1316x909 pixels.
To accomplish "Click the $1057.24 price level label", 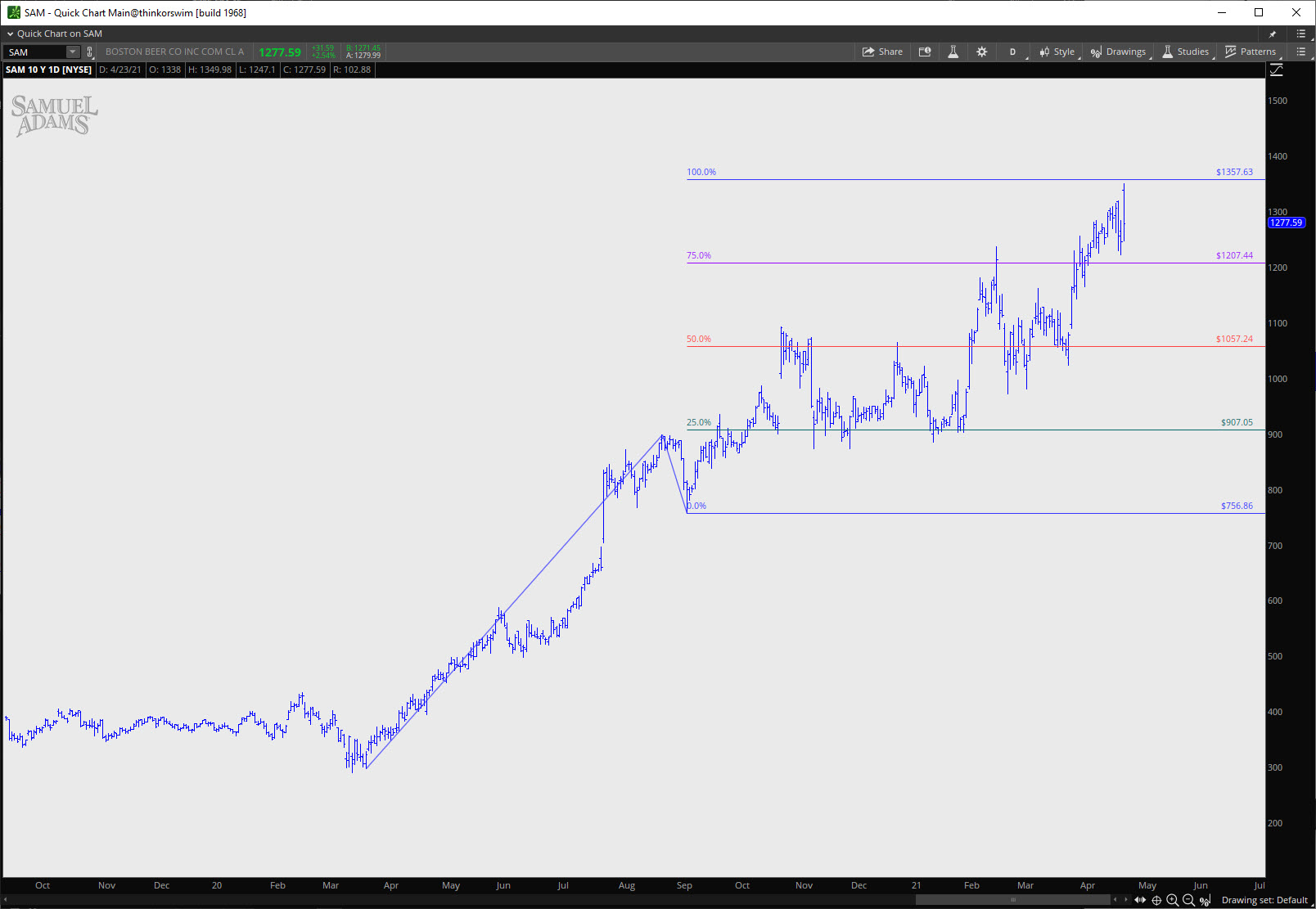I will click(x=1234, y=339).
